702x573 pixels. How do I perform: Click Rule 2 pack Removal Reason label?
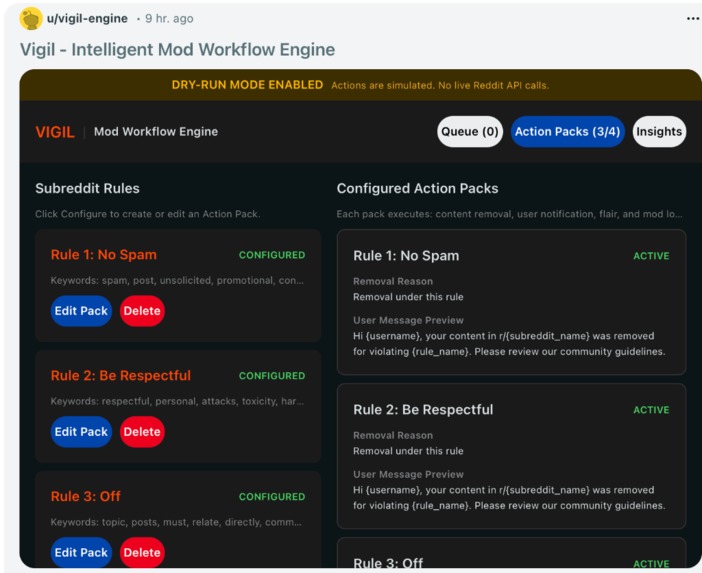(x=393, y=436)
